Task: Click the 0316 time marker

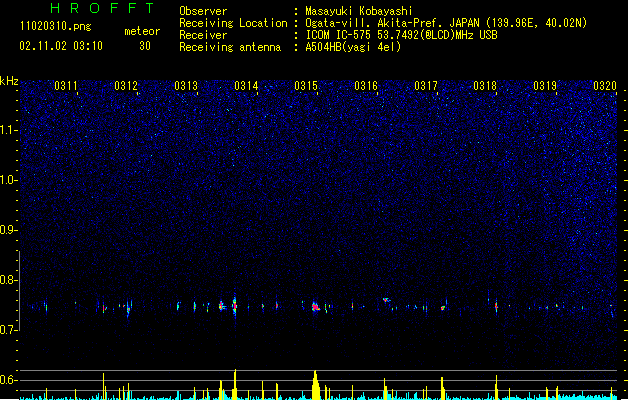Action: tap(366, 86)
